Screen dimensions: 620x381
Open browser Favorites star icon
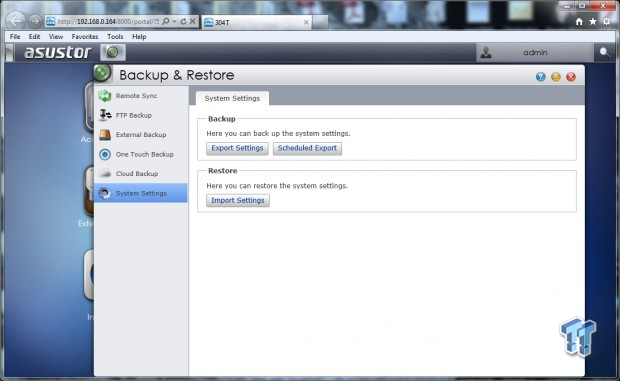(593, 22)
